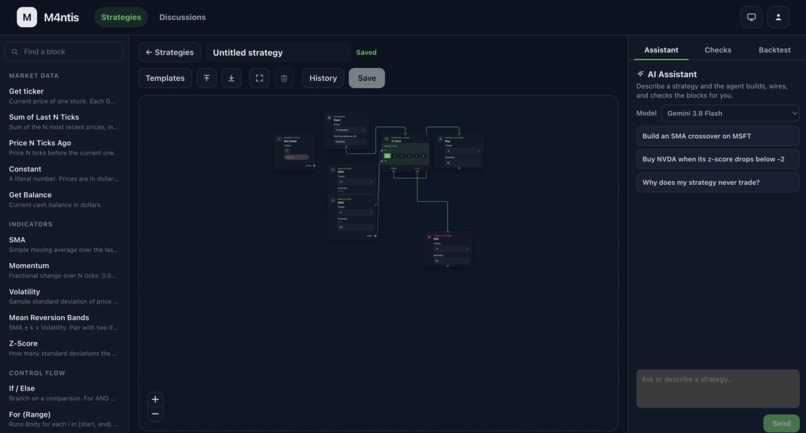Click the upload arrow icon beside Templates

pos(206,78)
